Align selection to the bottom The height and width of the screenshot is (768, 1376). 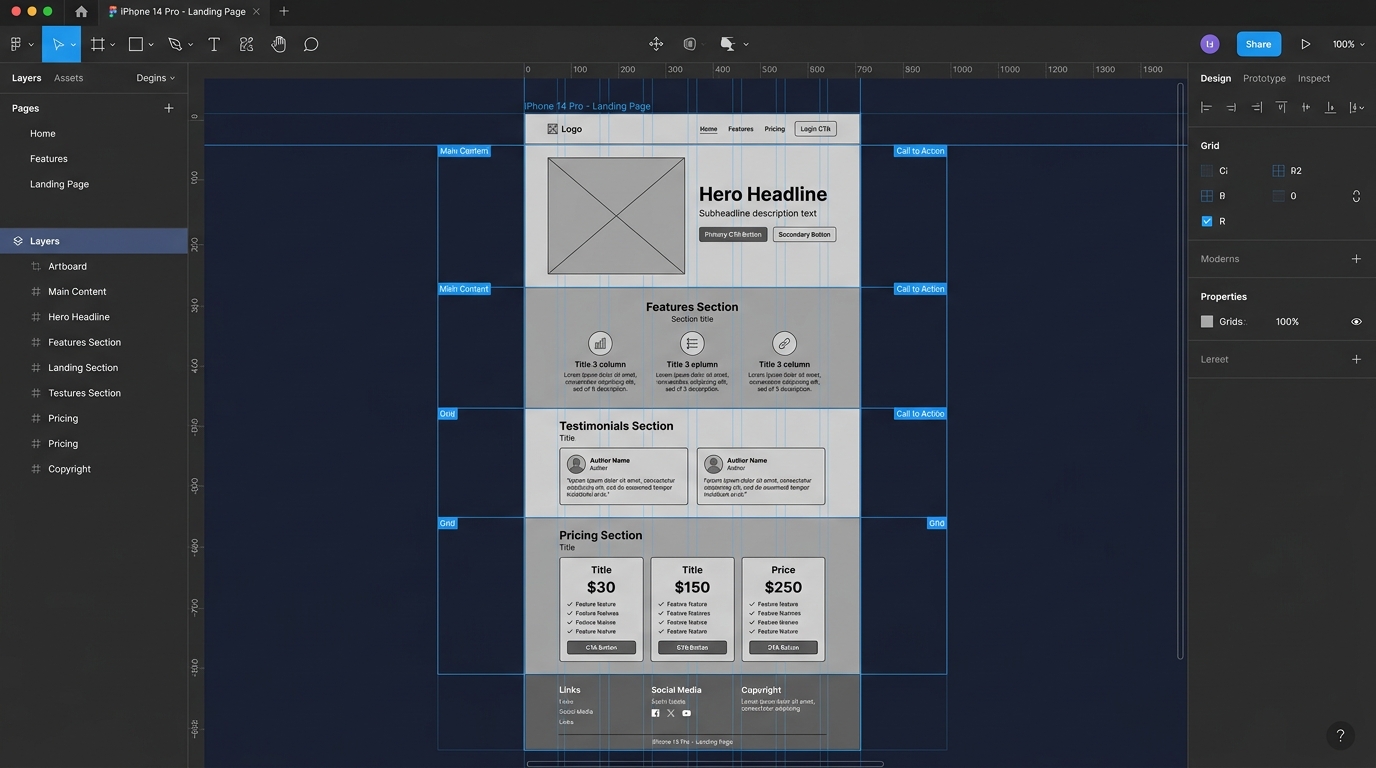pyautogui.click(x=1330, y=107)
